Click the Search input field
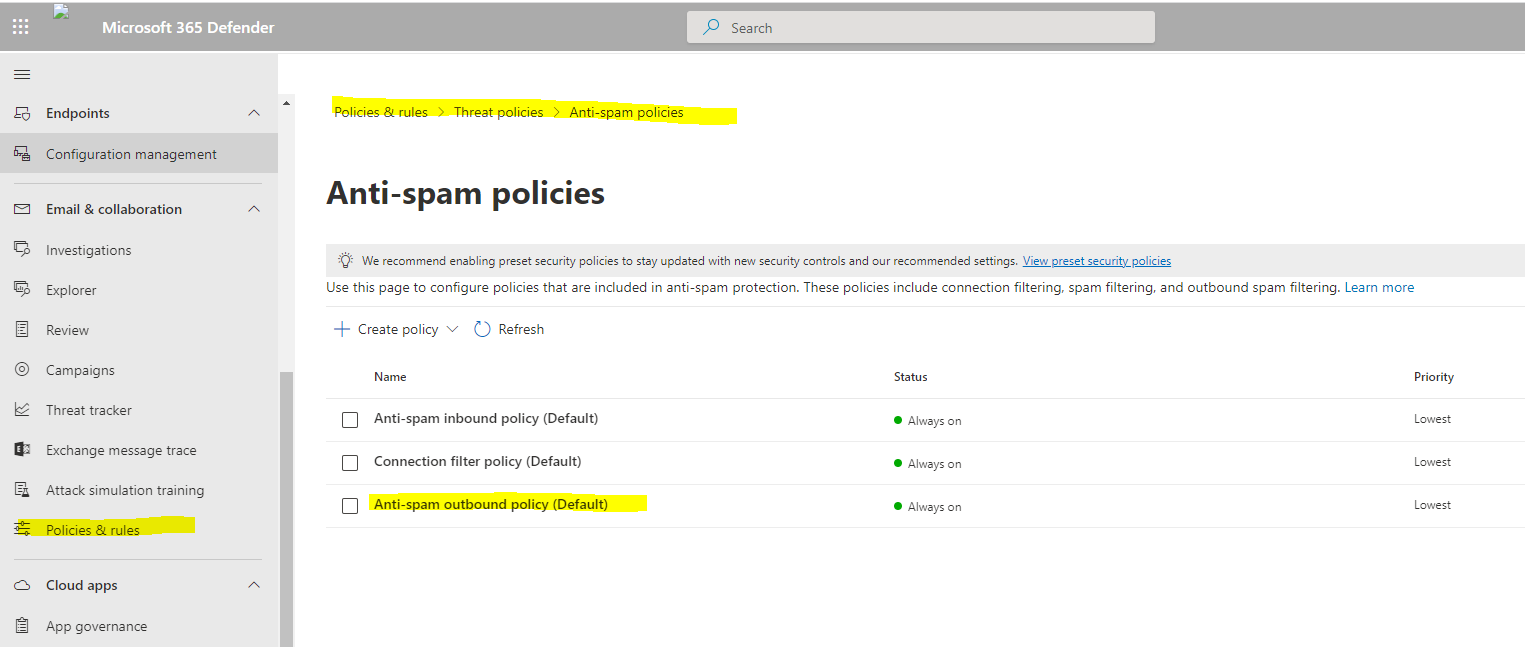Viewport: 1525px width, 647px height. click(x=921, y=28)
